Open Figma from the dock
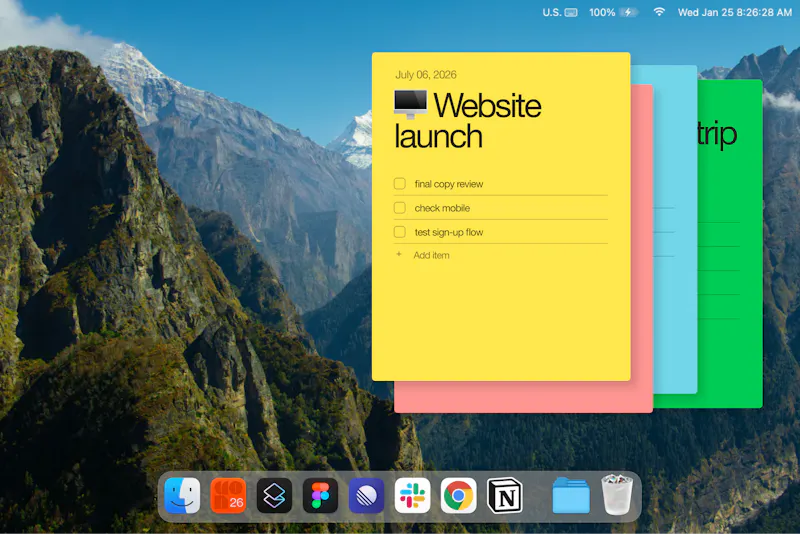This screenshot has width=800, height=534. [x=320, y=495]
